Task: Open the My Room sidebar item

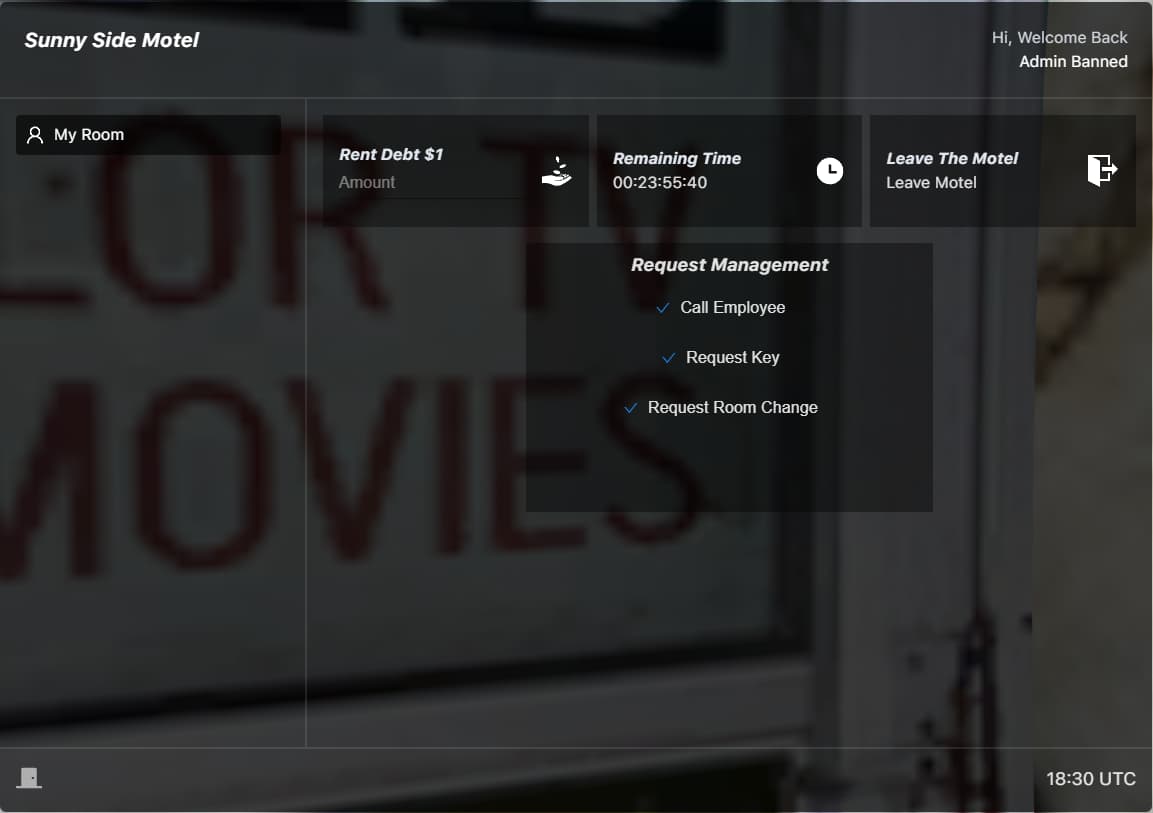Action: (x=148, y=135)
